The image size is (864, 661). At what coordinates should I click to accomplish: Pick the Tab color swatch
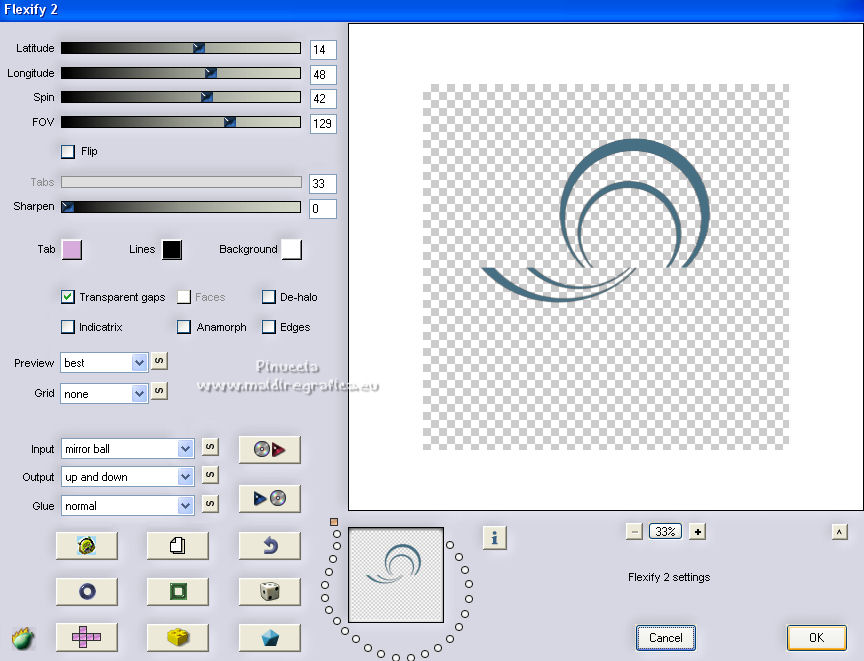72,250
